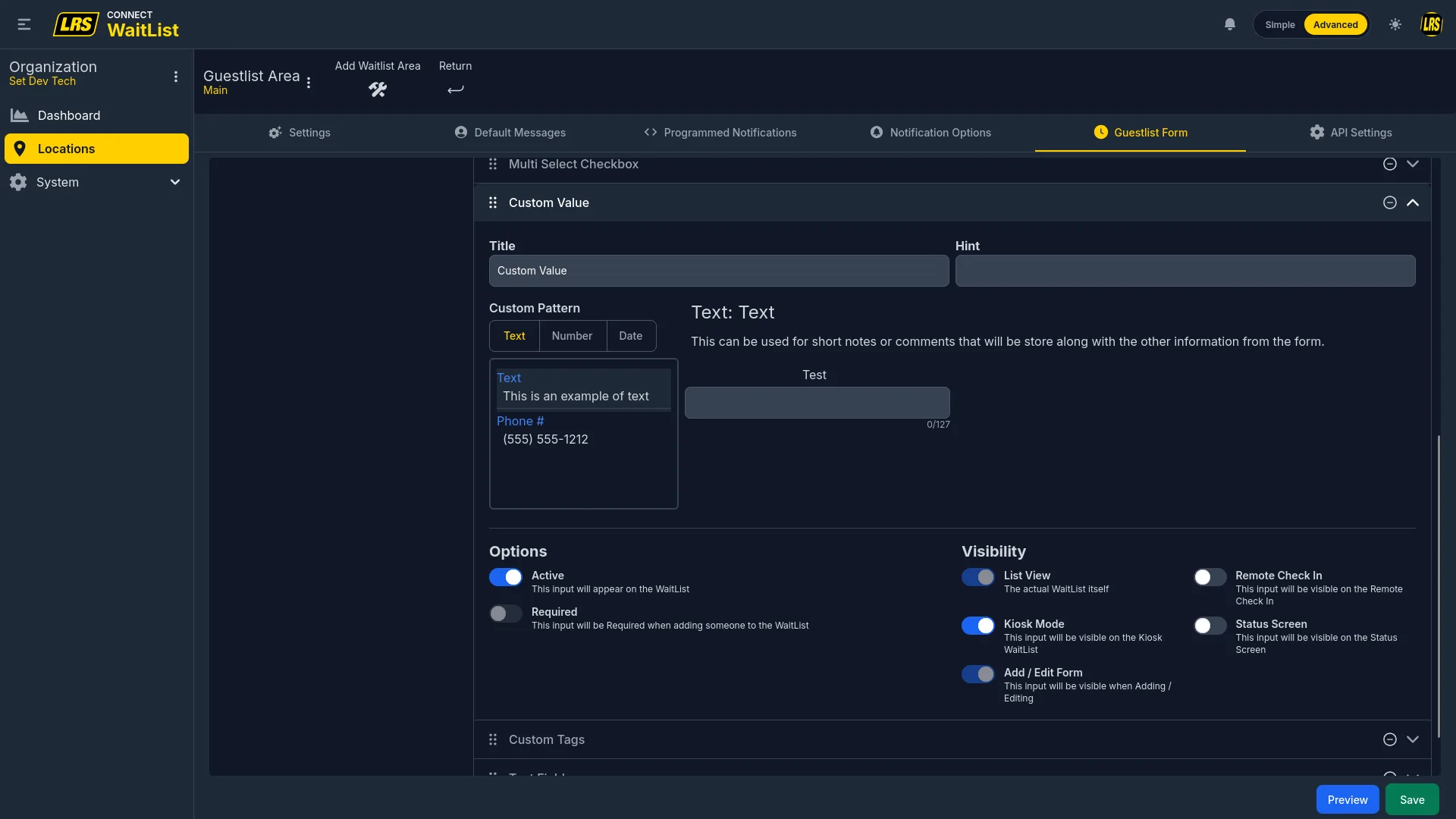
Task: Open the Programmed Notifications tab
Action: coord(720,133)
